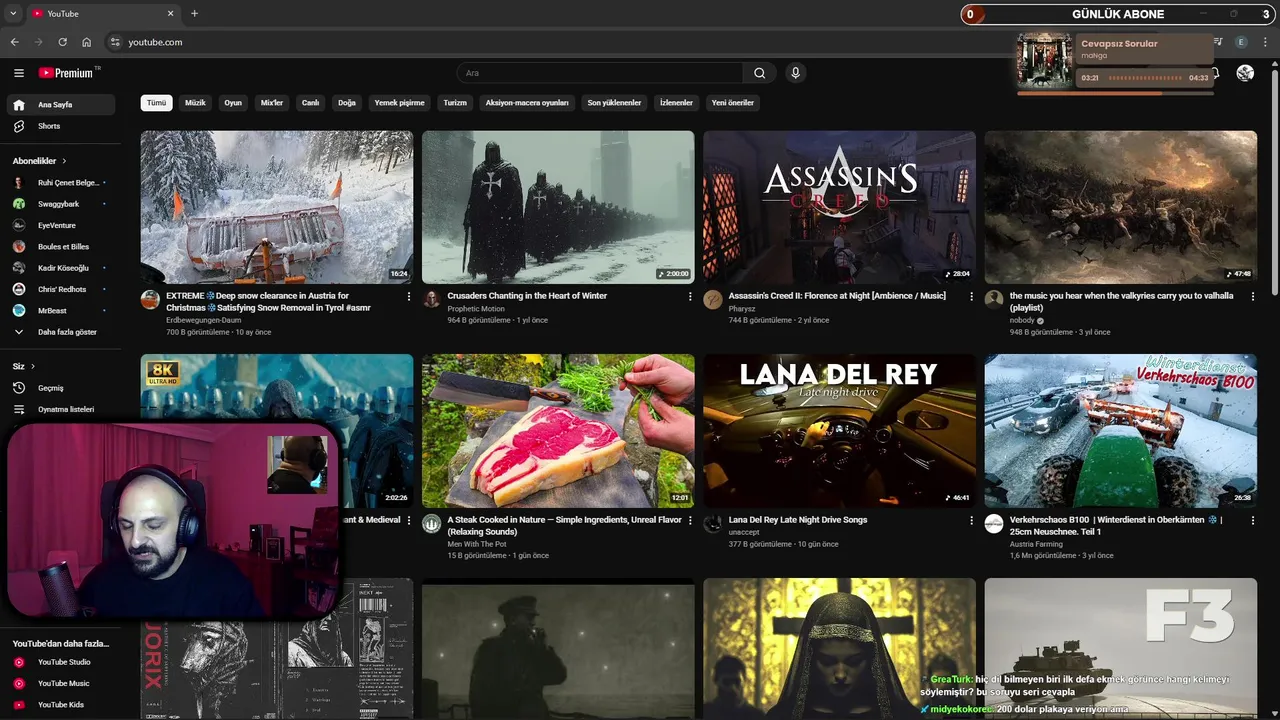Select the Oyun filter chip
Screen dimensions: 1280x720
coord(233,103)
